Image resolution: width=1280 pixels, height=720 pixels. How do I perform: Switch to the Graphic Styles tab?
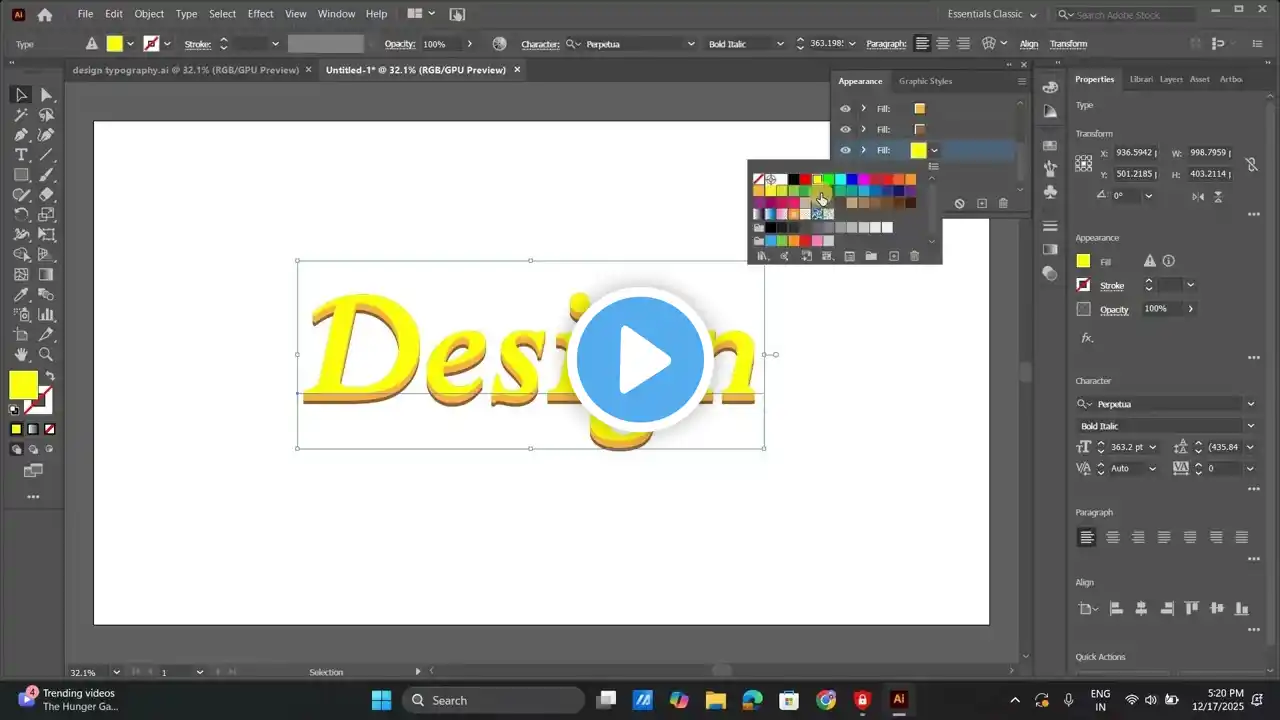coord(925,81)
